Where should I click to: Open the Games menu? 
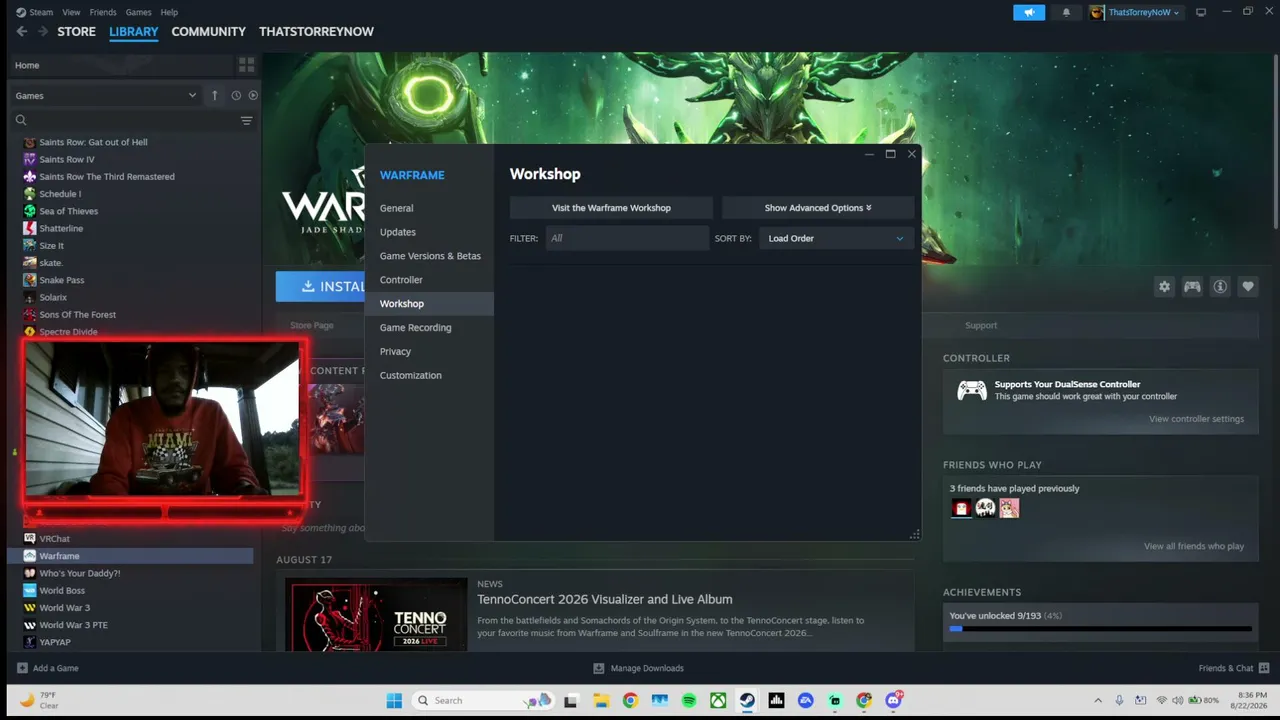(138, 12)
